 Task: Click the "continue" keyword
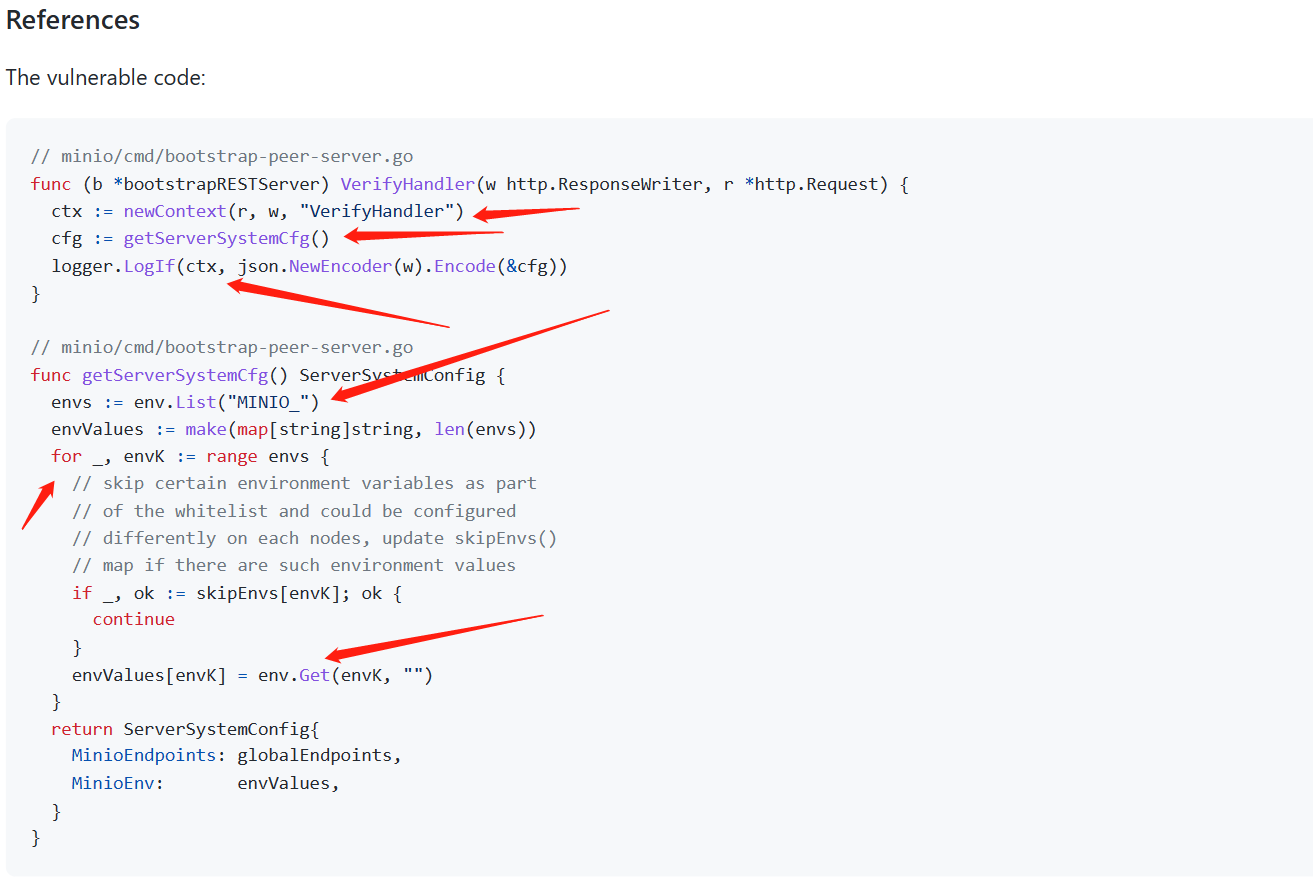point(134,619)
